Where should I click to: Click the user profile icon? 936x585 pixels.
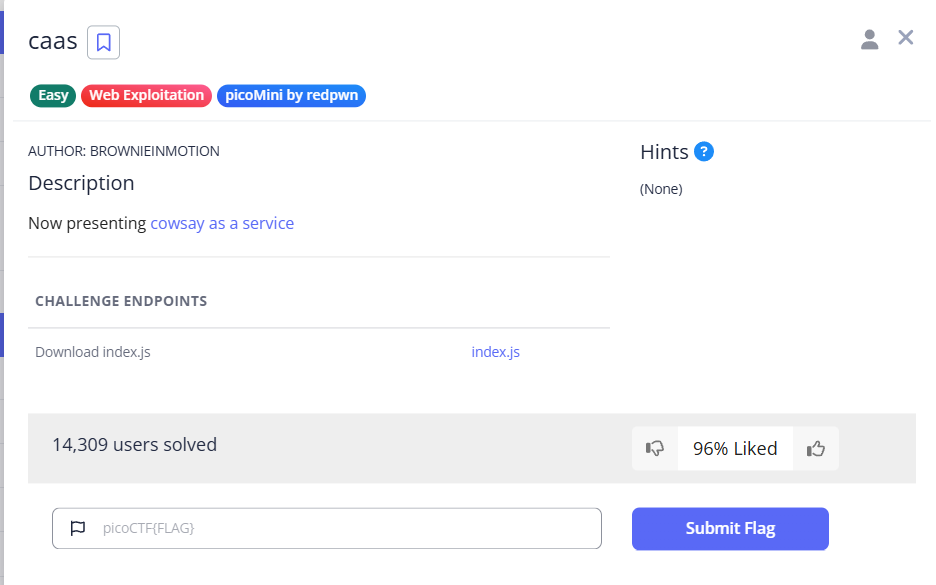(x=869, y=39)
